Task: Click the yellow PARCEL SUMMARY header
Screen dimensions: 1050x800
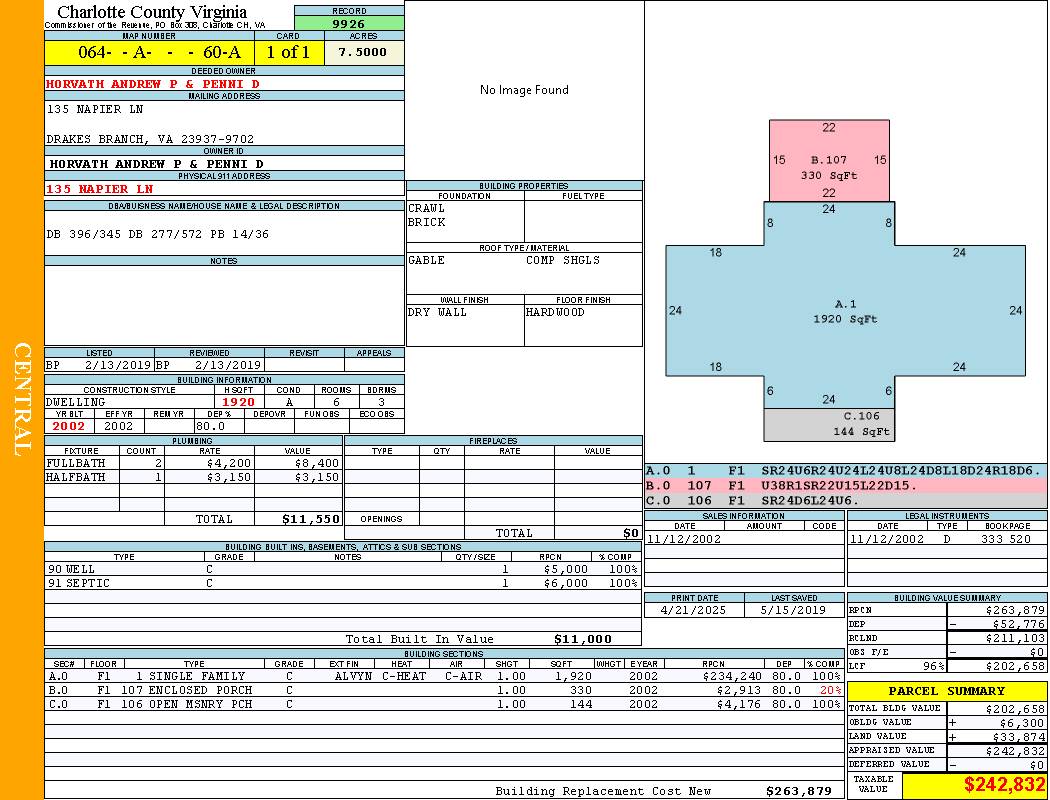Action: tap(947, 691)
